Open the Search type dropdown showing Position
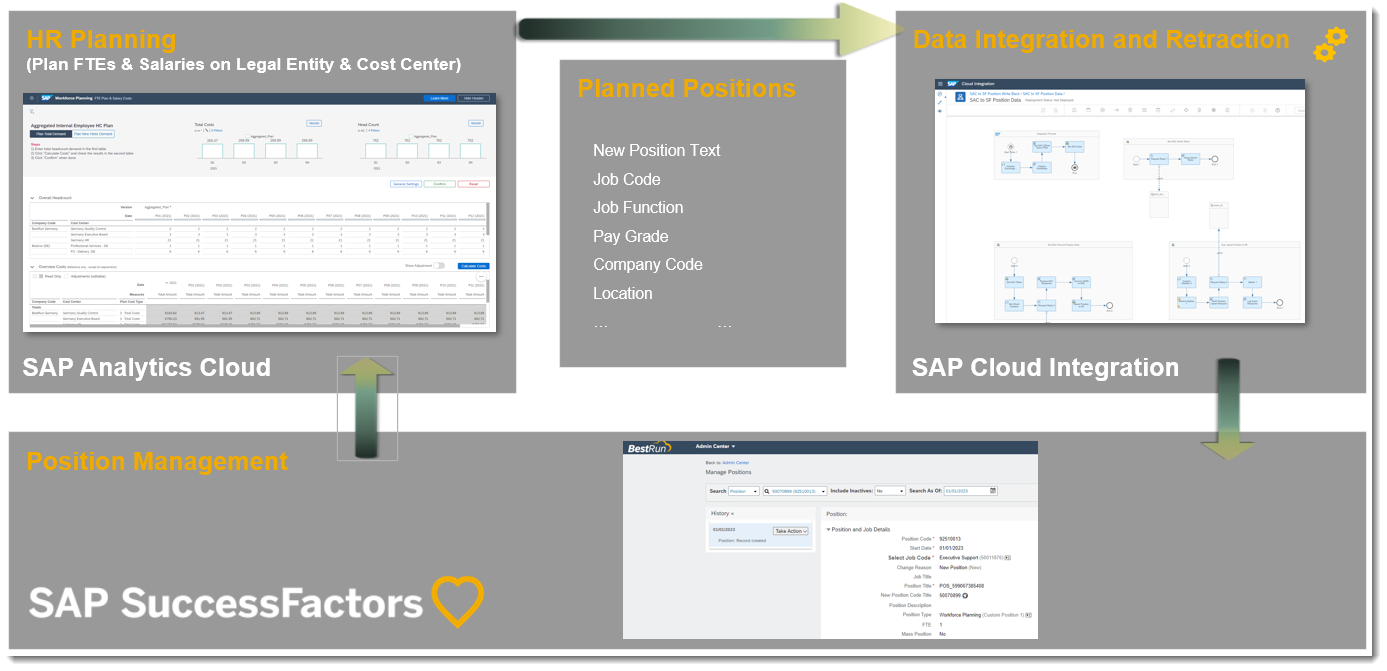Screen dimensions: 1387x671 [744, 491]
